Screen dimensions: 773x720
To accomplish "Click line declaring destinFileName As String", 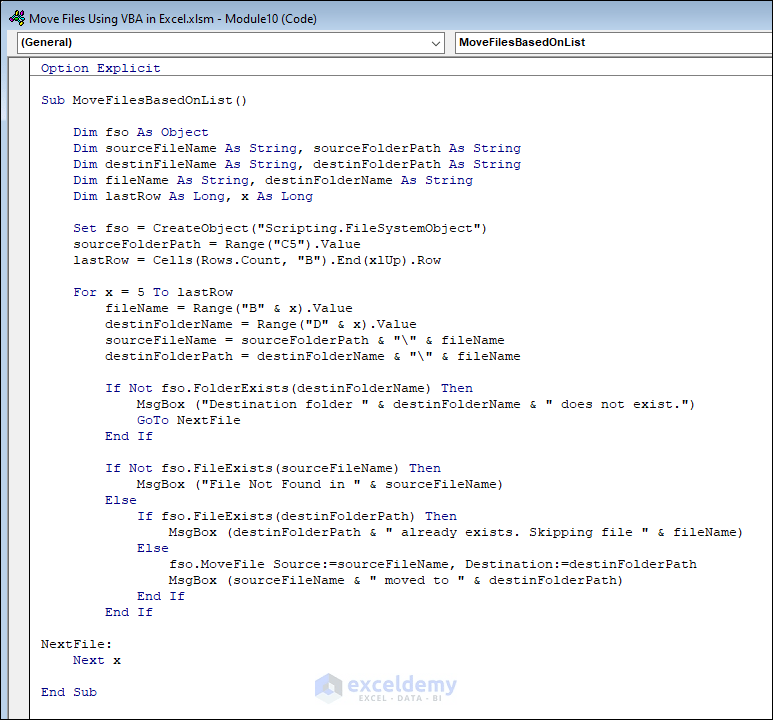I will (x=297, y=164).
